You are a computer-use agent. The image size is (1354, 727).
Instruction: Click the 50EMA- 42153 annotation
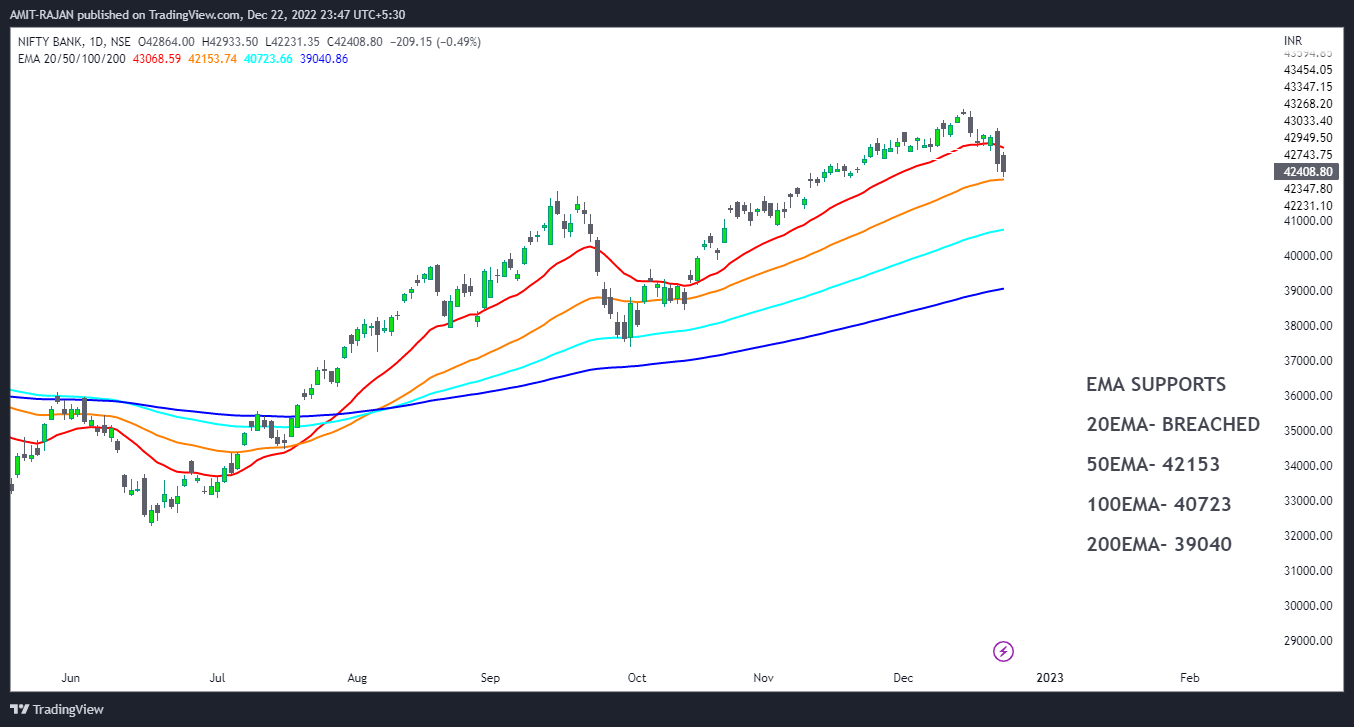pos(1153,464)
